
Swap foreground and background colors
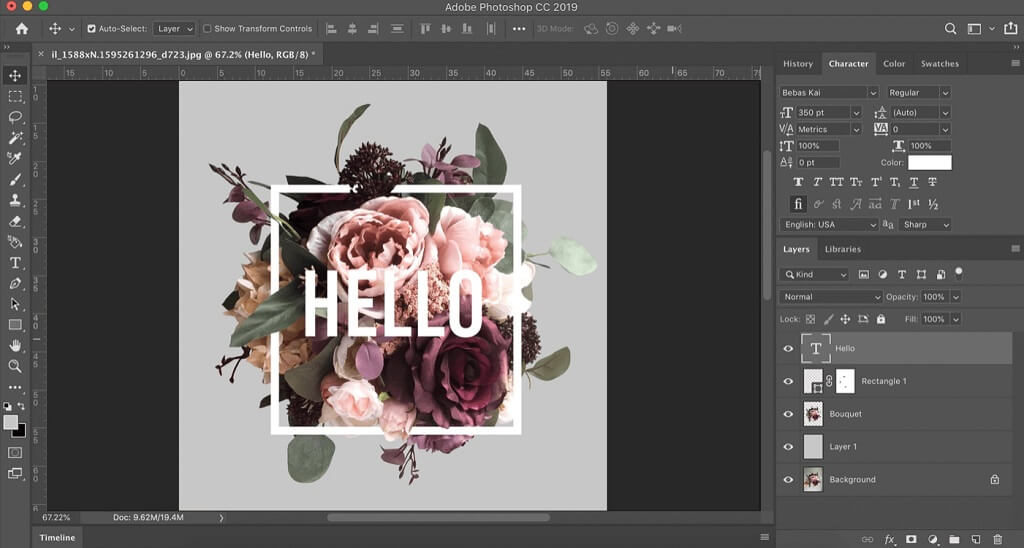[21, 406]
